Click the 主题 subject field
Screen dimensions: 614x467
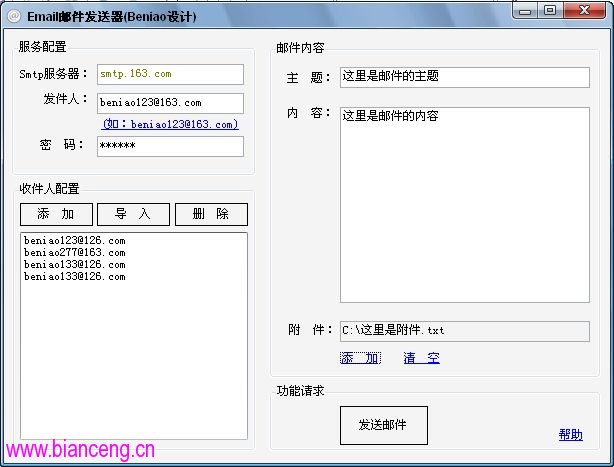[x=465, y=77]
